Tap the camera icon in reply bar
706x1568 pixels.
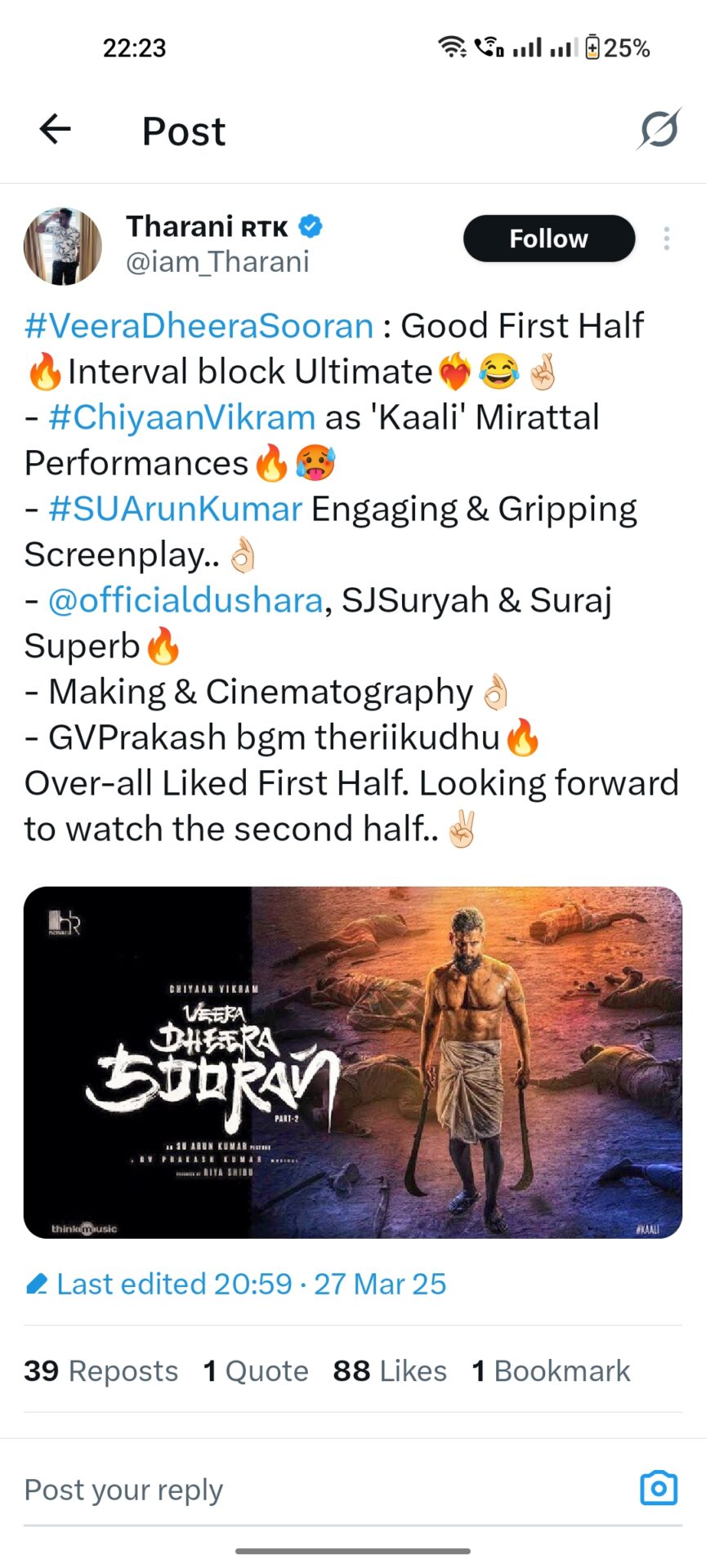pyautogui.click(x=659, y=1488)
